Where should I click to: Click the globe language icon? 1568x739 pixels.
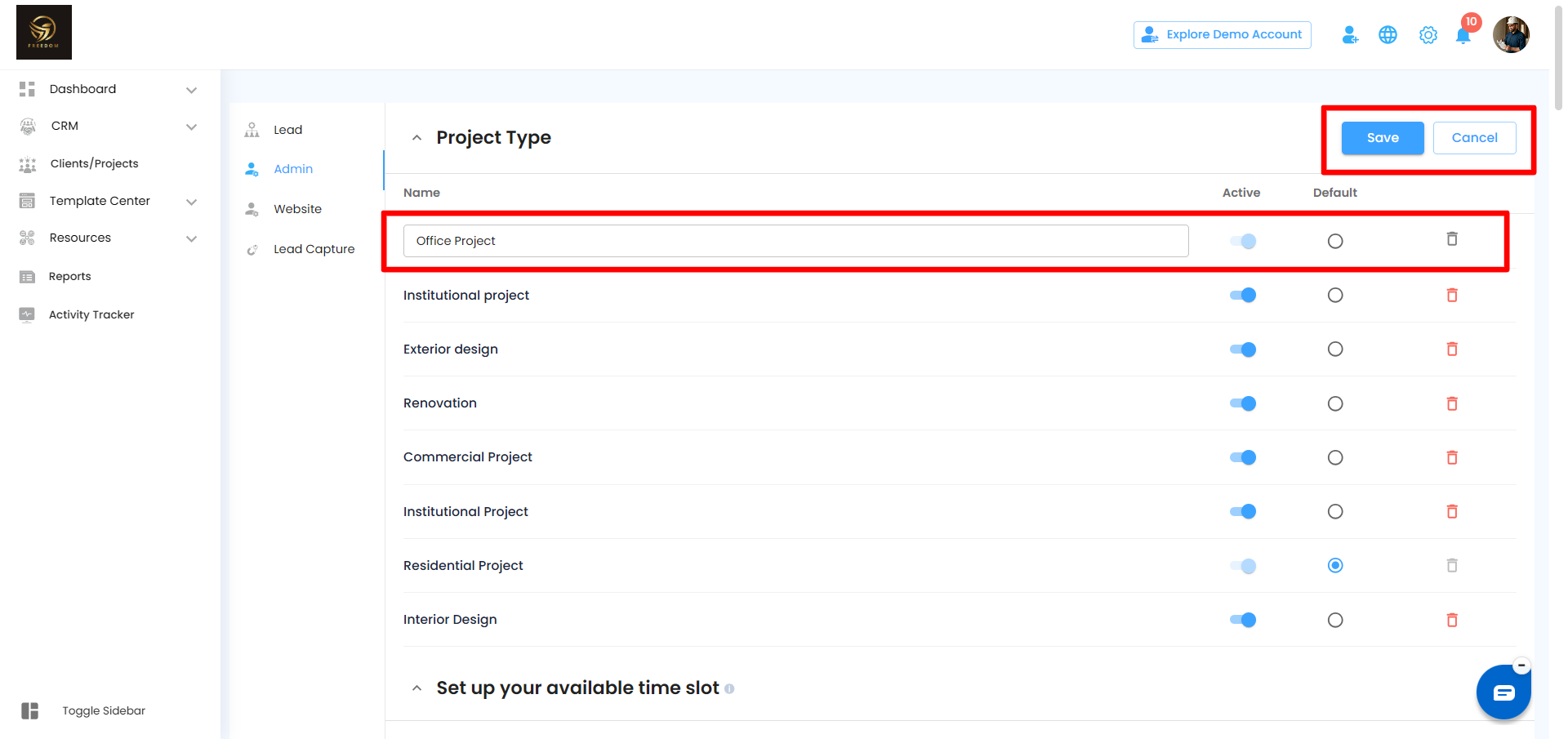(x=1388, y=35)
